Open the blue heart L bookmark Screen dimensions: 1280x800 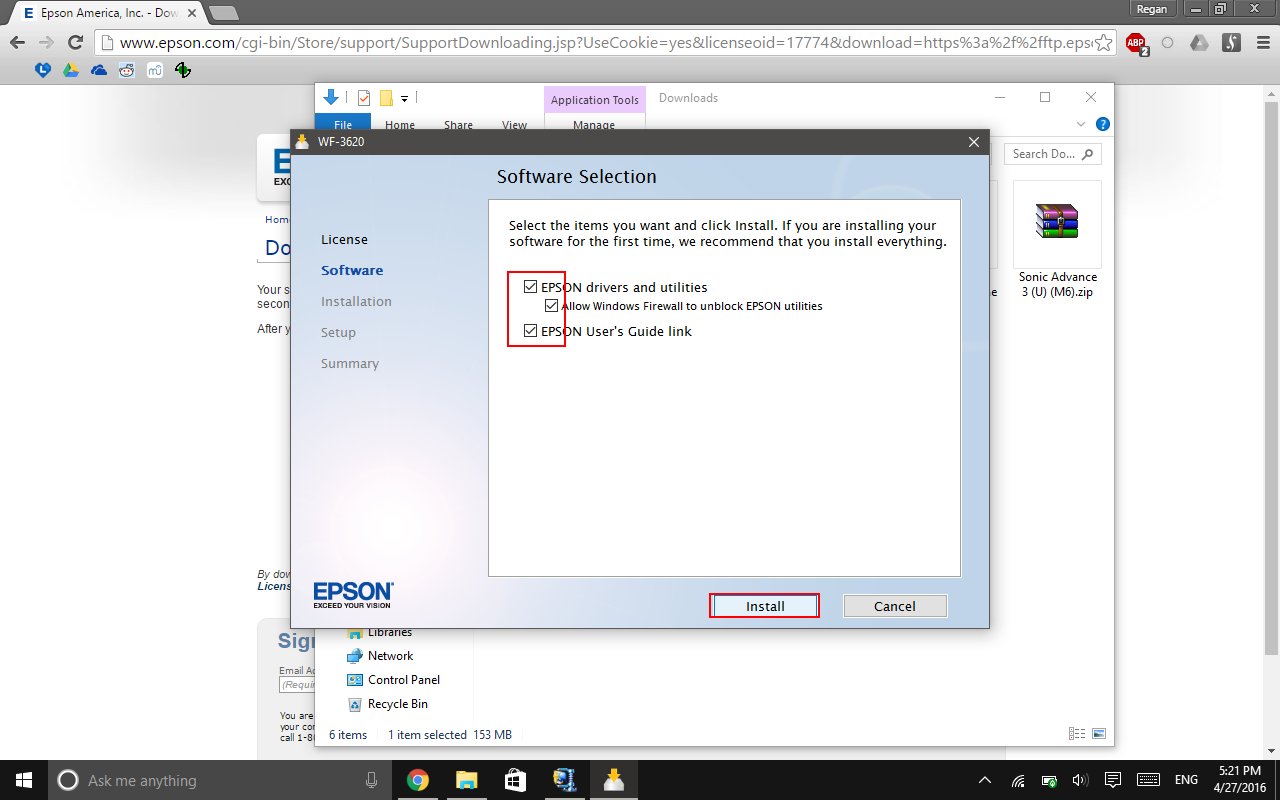tap(43, 70)
